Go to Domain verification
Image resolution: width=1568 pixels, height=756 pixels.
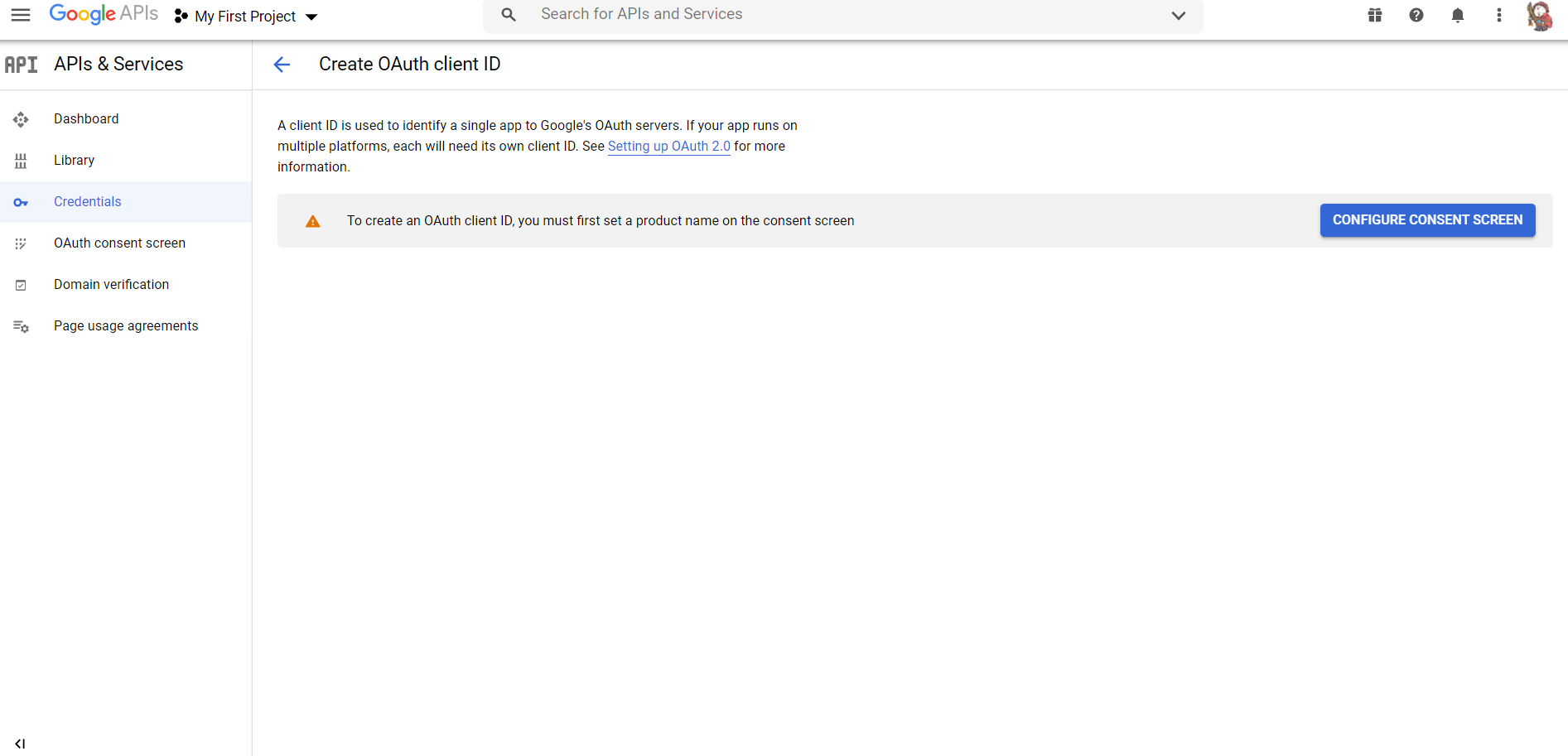click(x=111, y=285)
